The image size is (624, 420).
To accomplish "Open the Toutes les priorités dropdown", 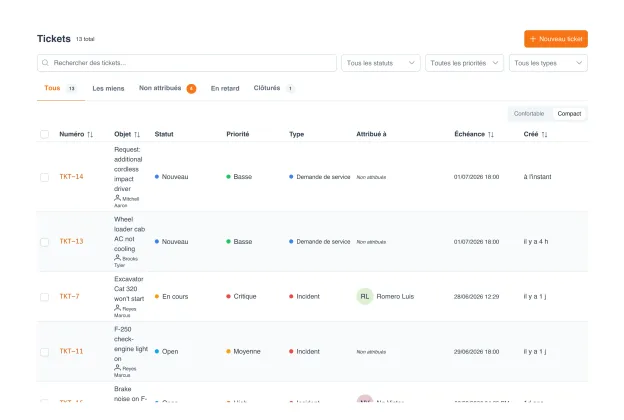I will click(464, 63).
